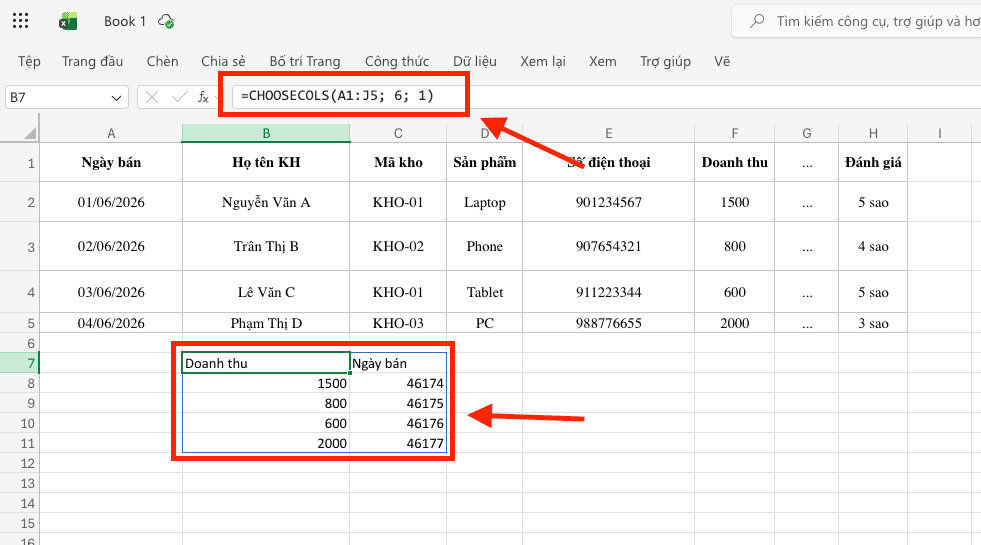Screen dimensions: 981x545
Task: Select cell 03/06/2026
Action: point(111,292)
